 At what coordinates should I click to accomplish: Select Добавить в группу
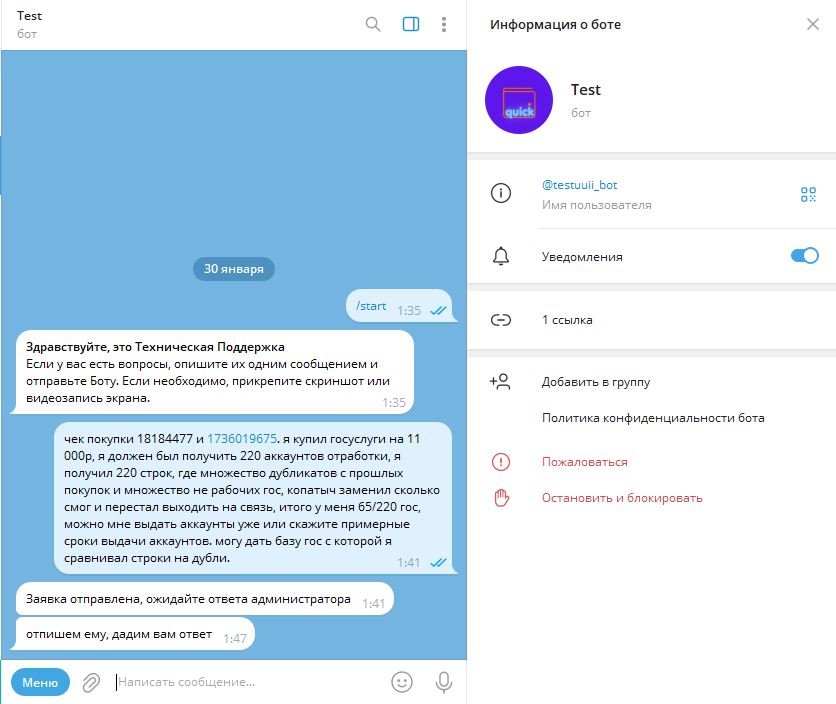pos(596,382)
